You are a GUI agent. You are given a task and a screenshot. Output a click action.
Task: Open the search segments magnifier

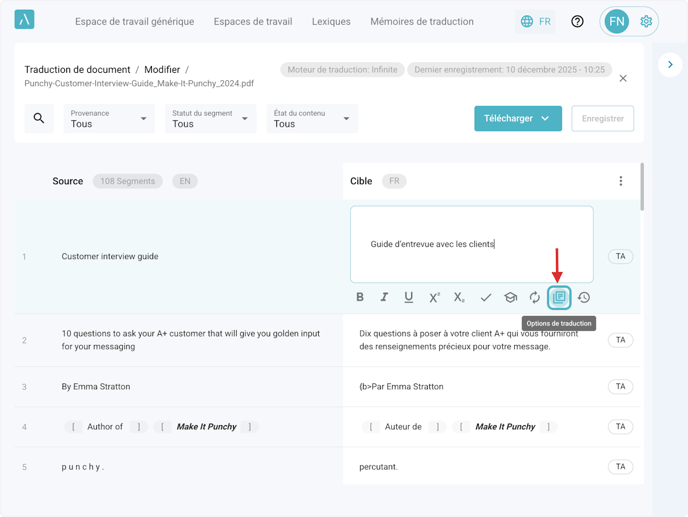[39, 119]
